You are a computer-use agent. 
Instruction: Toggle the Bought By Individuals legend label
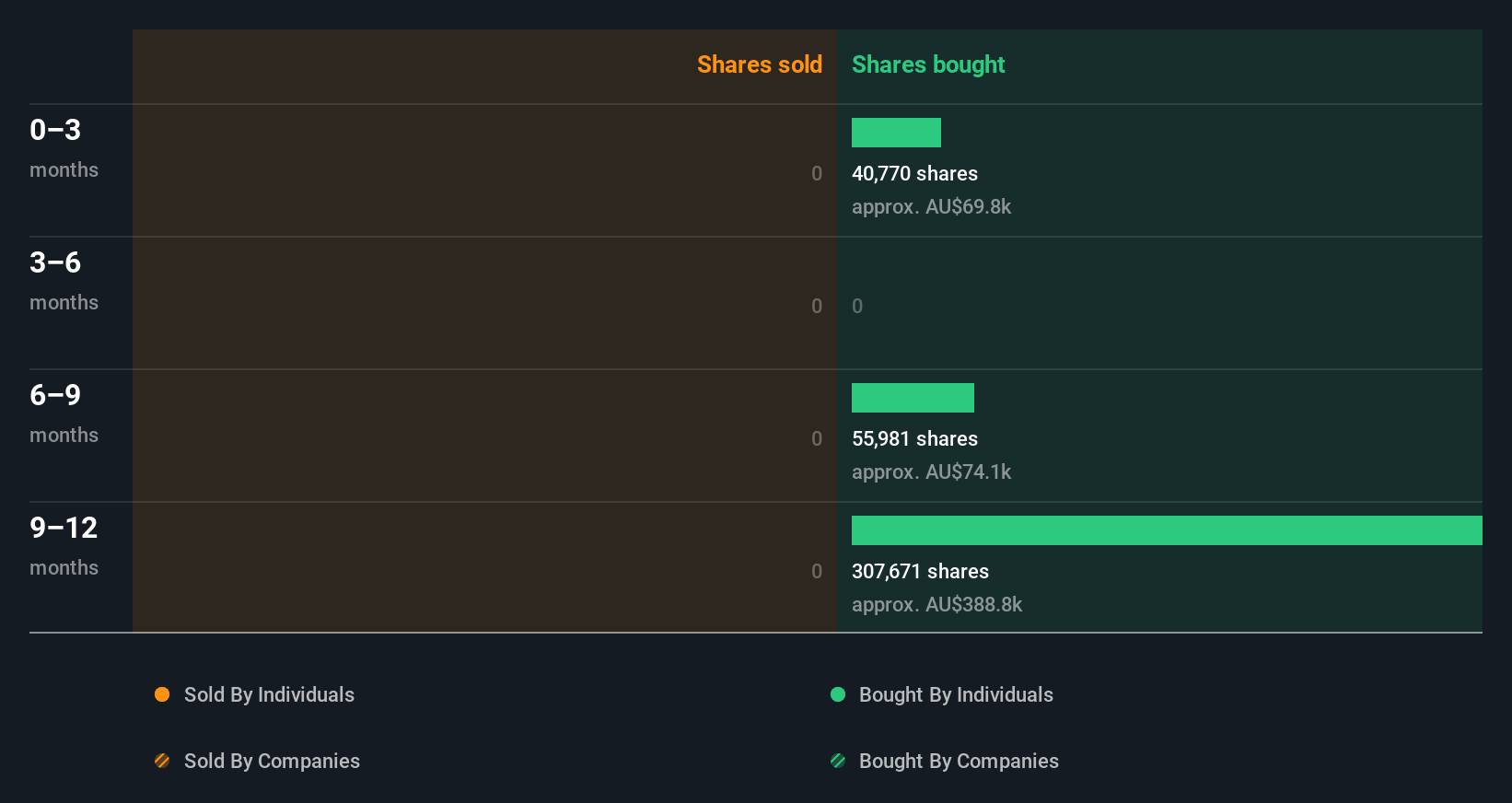[956, 694]
